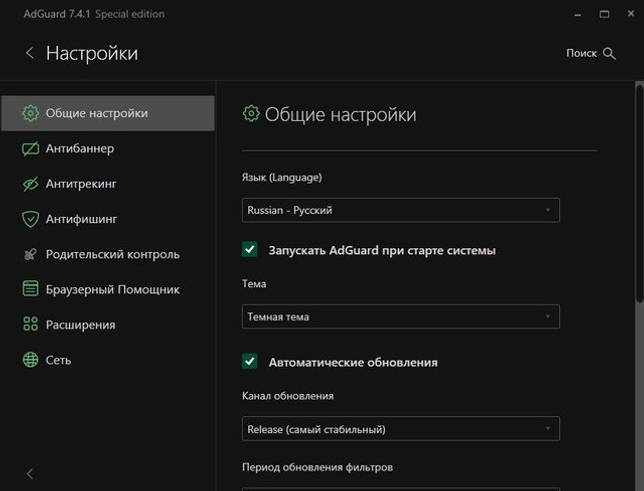Click the Период обновления фильтров label

click(317, 467)
